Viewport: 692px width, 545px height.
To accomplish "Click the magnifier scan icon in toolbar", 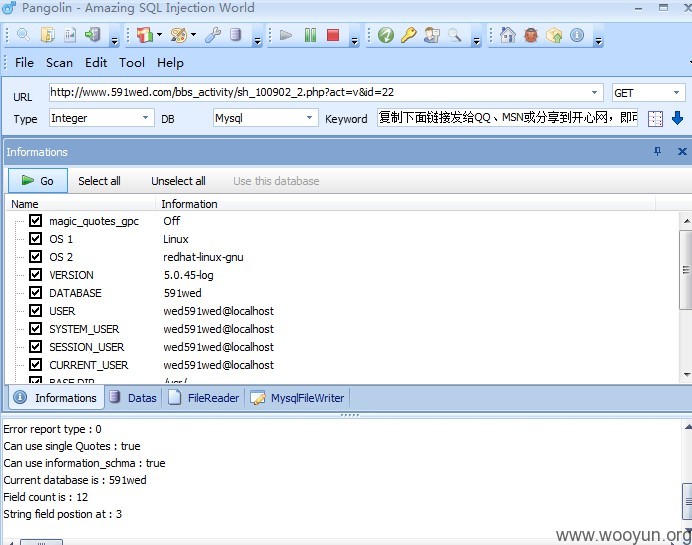I will 23,35.
